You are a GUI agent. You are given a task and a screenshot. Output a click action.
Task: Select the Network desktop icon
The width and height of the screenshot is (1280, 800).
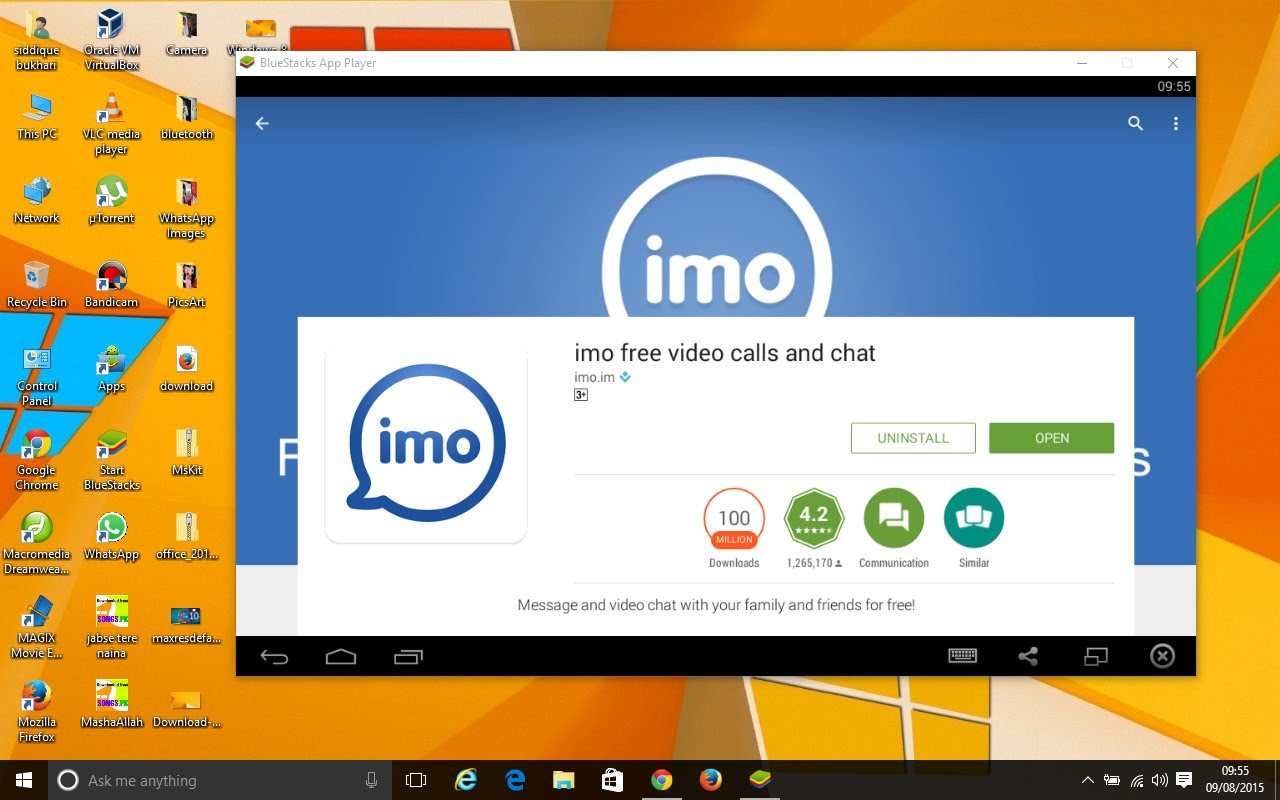[37, 200]
